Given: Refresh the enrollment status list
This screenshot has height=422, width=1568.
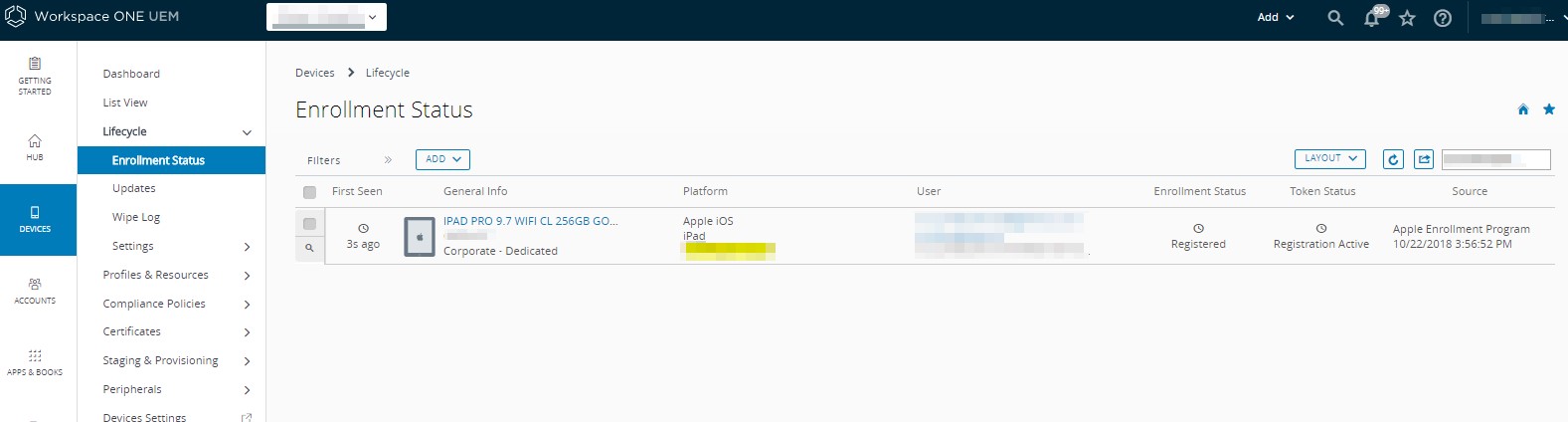Looking at the screenshot, I should 1393,159.
